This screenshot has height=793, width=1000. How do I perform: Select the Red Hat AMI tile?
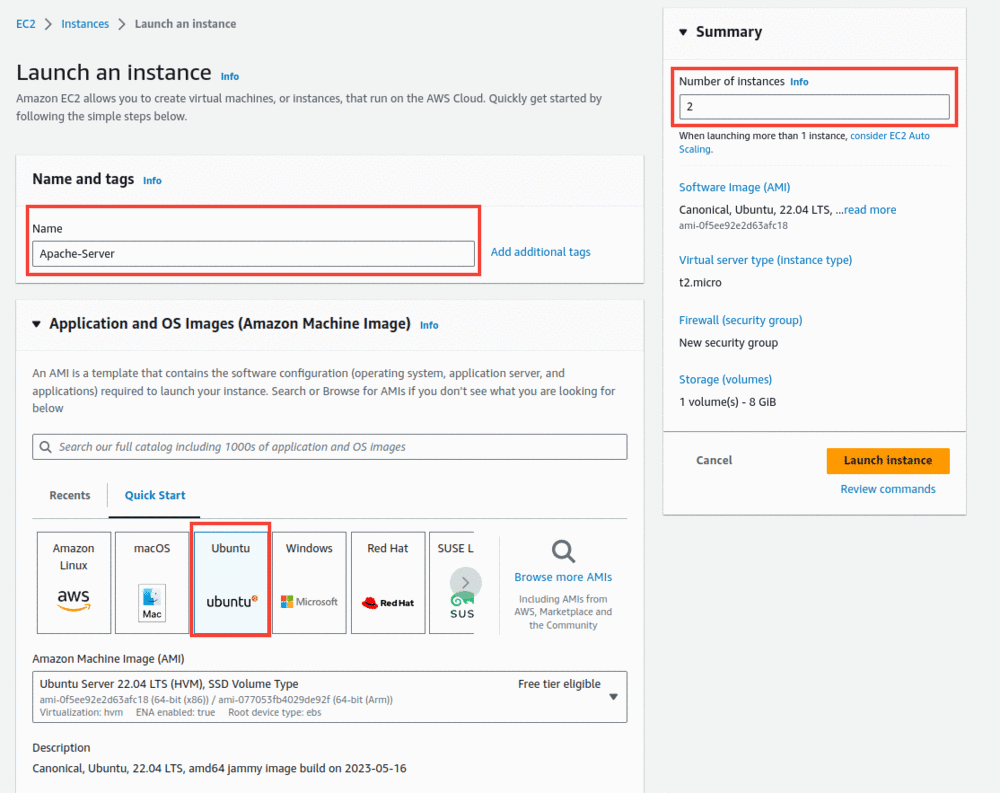pyautogui.click(x=388, y=582)
